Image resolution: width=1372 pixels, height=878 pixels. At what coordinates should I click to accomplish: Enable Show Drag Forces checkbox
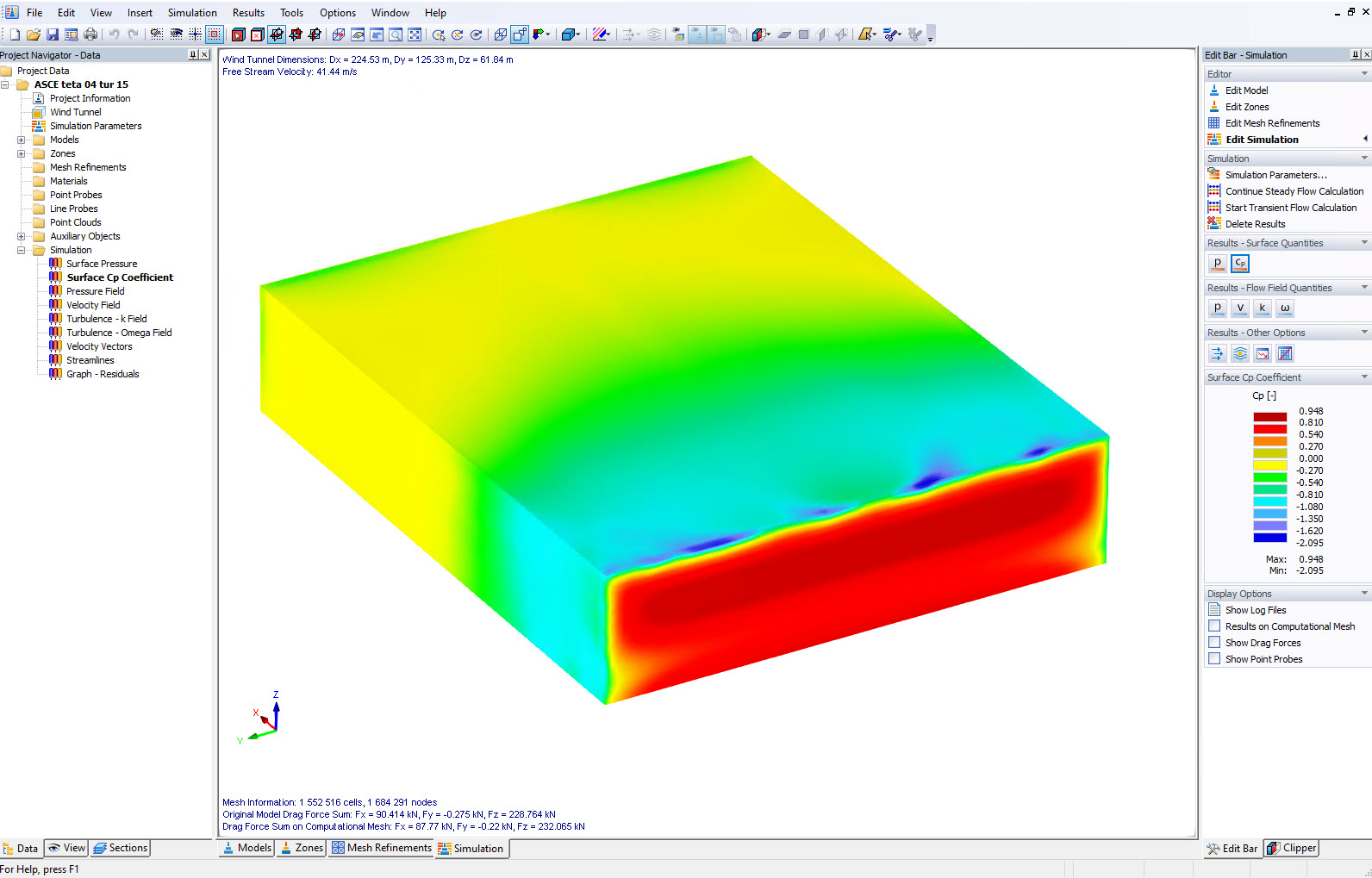click(1214, 642)
